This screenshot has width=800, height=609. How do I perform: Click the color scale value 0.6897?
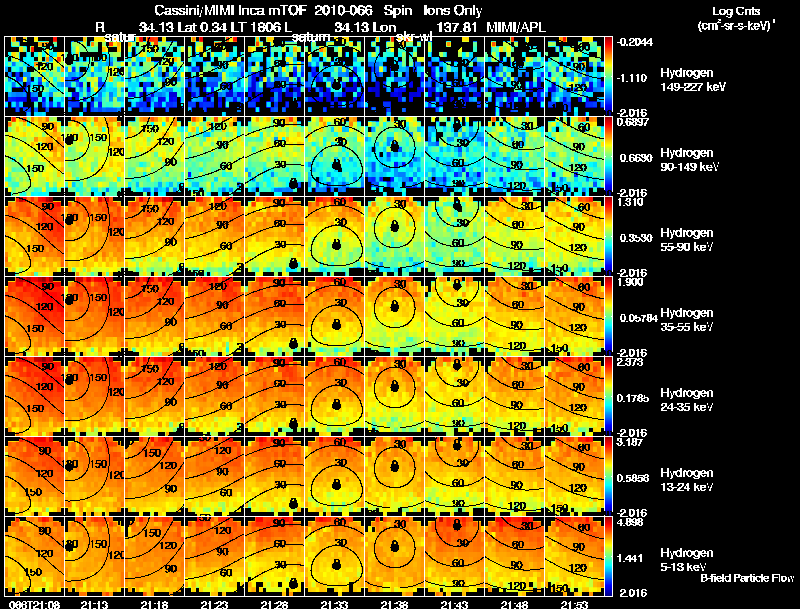point(634,122)
